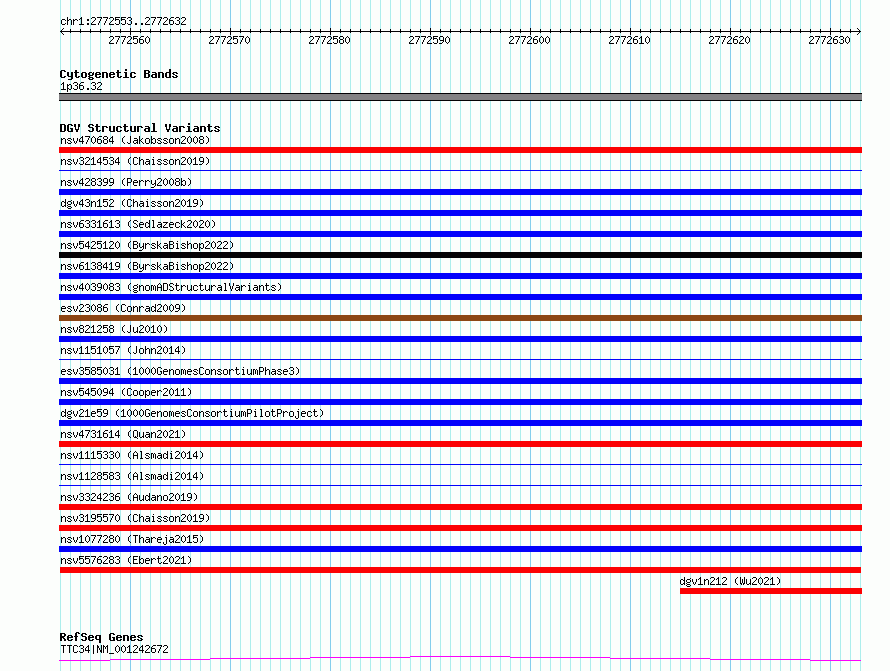
Task: Select the blue bar under esv3585031
Action: [460, 381]
